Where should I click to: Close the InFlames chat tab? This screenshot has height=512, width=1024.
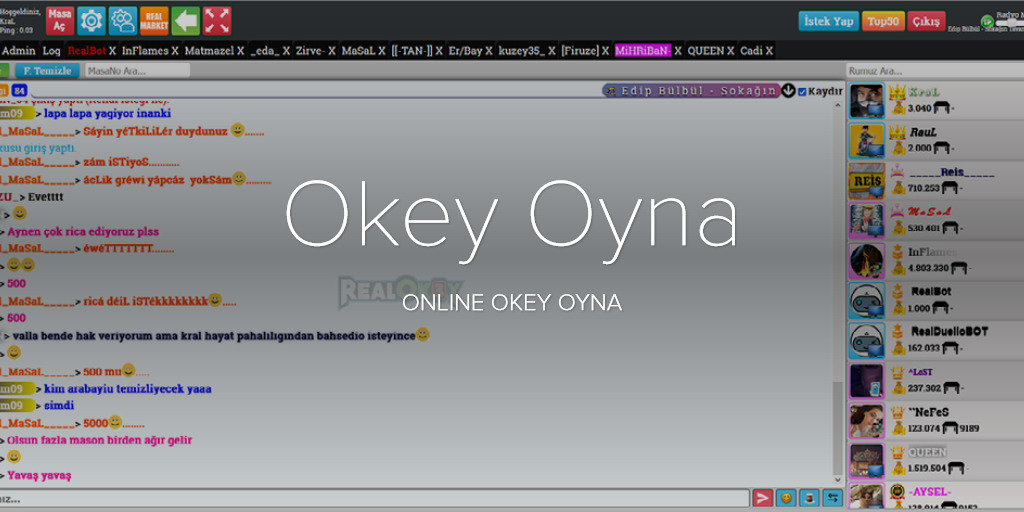click(x=175, y=50)
